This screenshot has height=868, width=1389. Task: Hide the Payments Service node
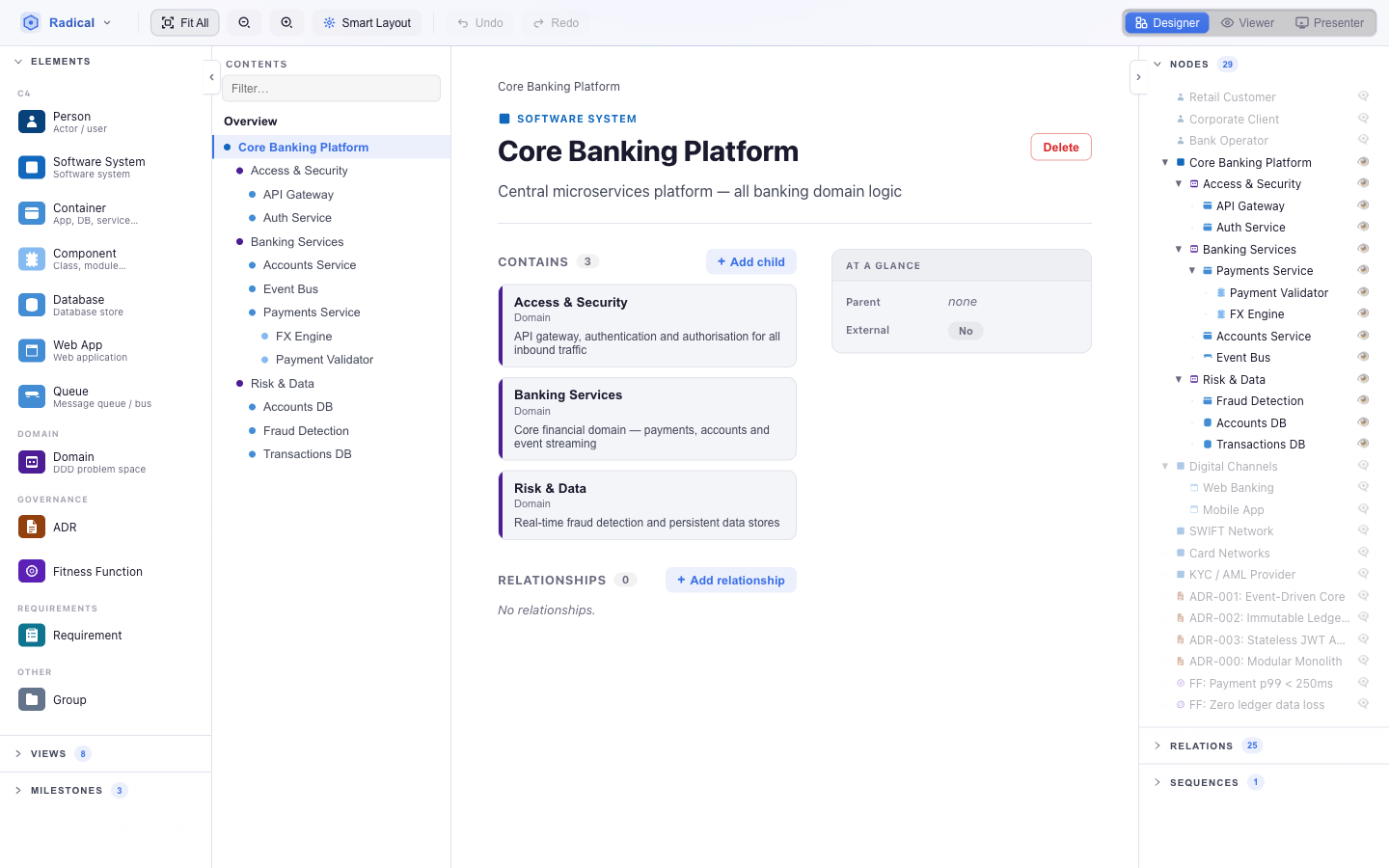point(1363,270)
